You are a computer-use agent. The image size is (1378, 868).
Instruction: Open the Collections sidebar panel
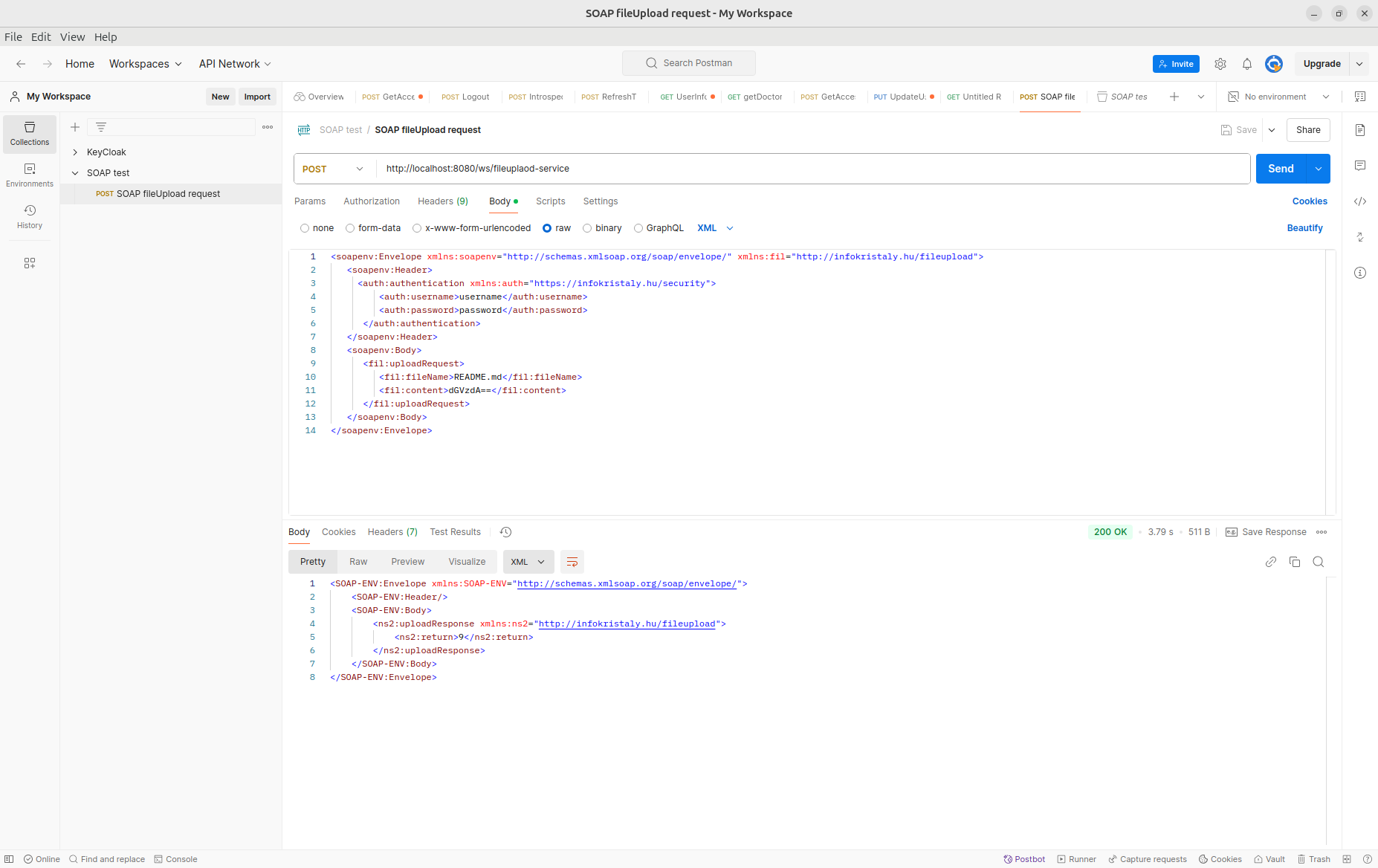coord(30,134)
